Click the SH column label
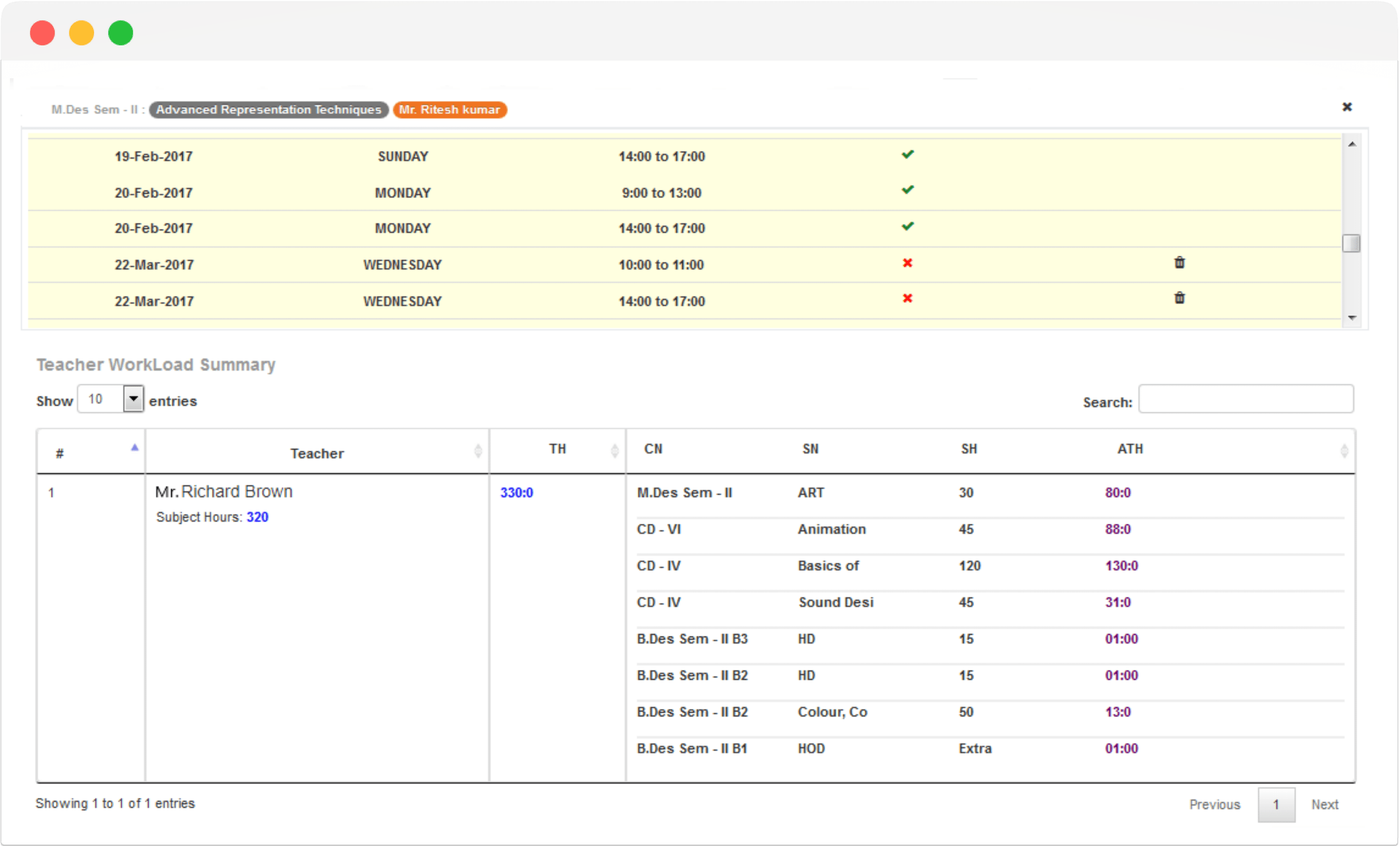This screenshot has height=846, width=1400. (969, 449)
